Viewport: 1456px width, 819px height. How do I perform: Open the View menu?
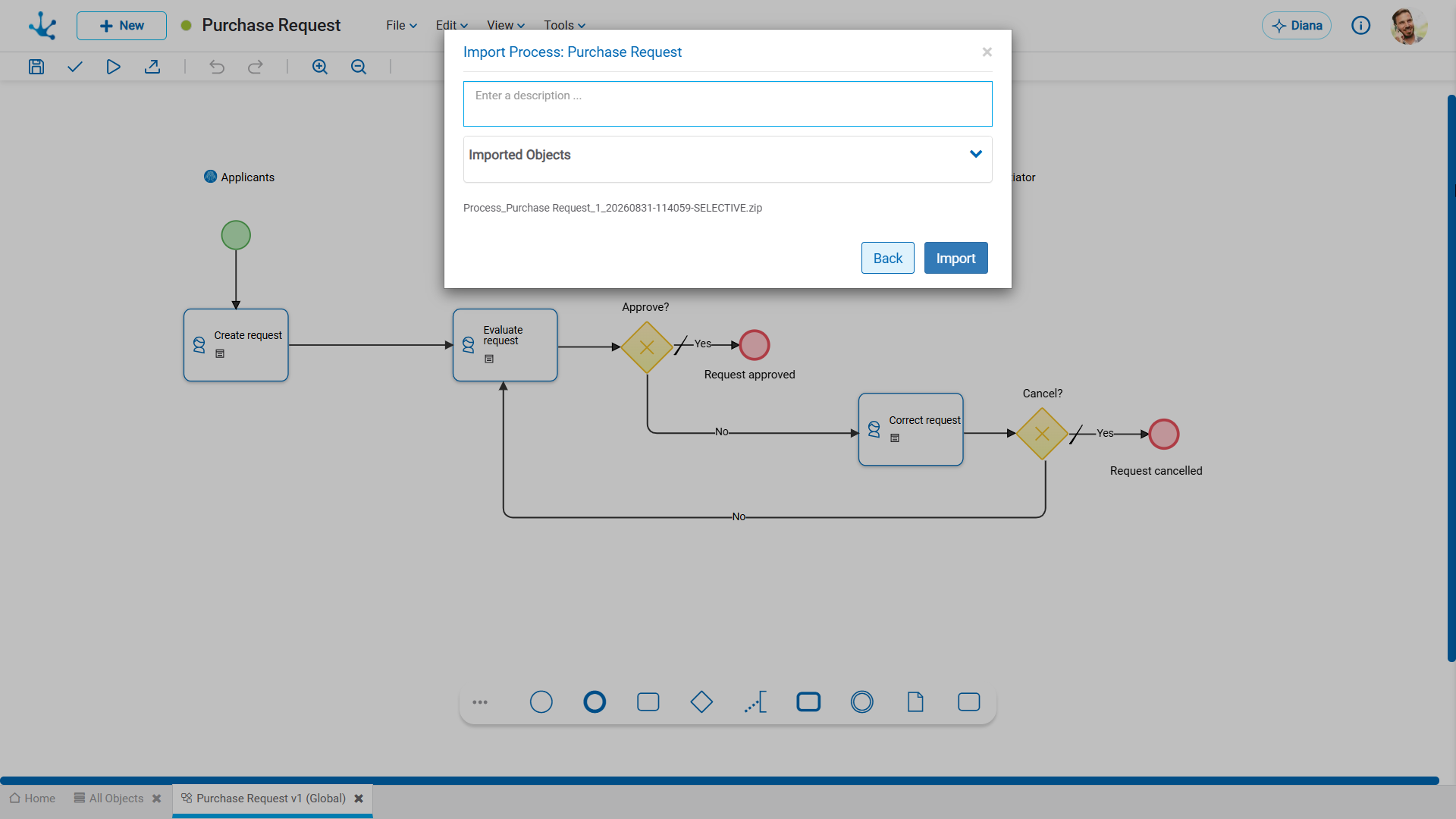point(506,26)
